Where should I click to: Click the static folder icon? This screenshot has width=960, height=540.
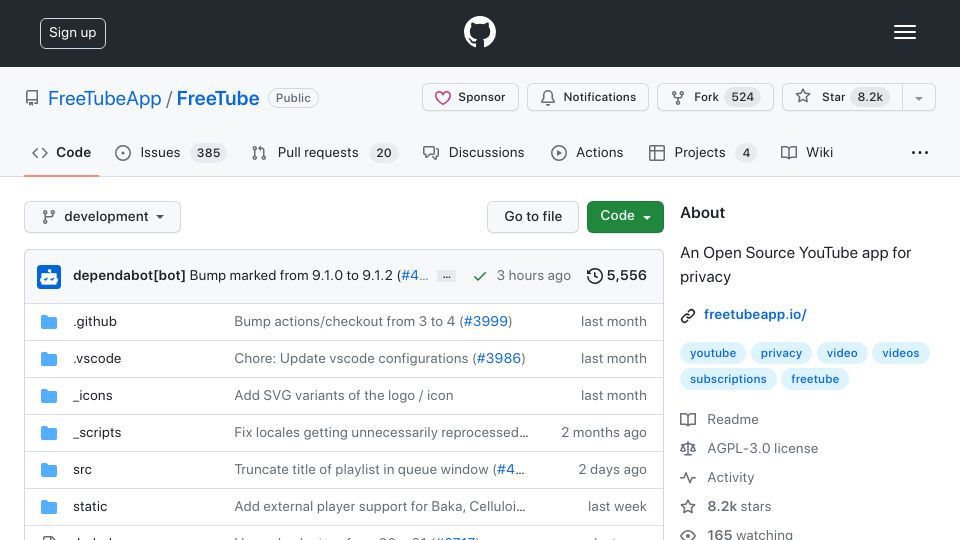(49, 507)
